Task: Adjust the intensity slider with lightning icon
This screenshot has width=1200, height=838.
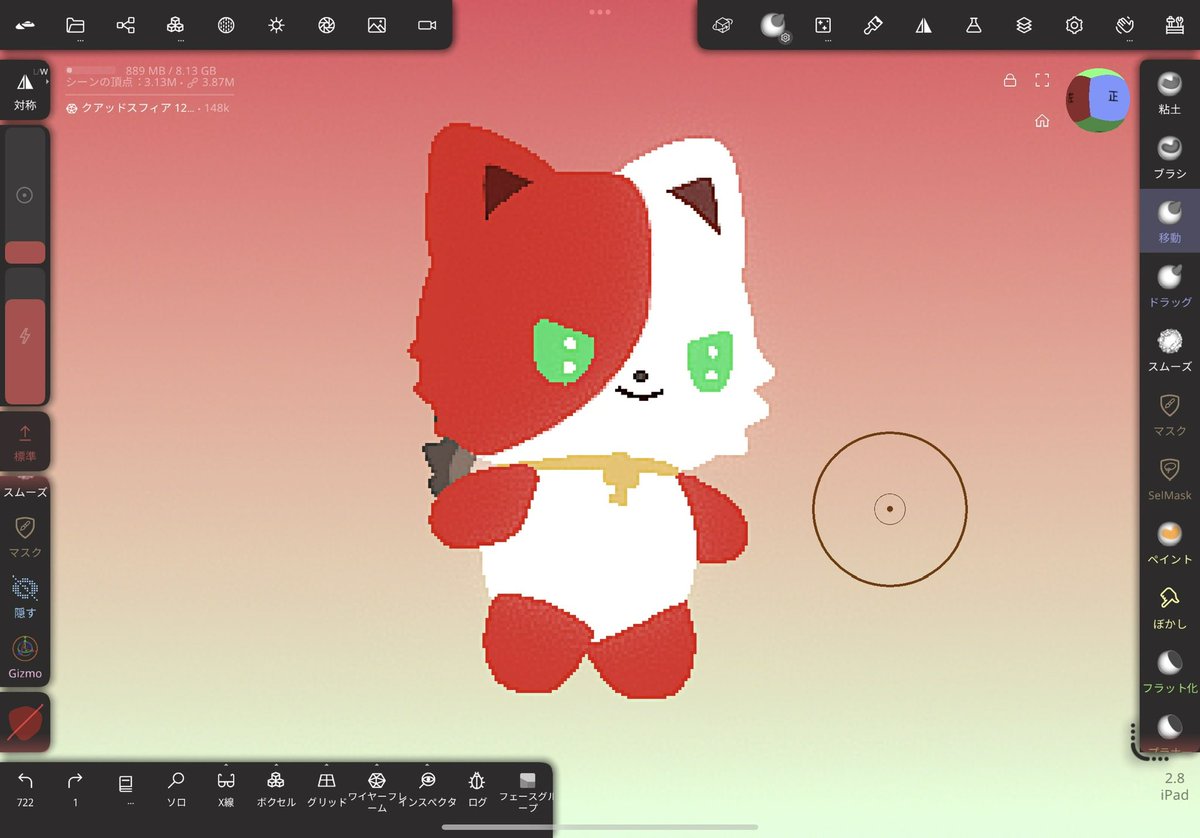Action: (25, 336)
